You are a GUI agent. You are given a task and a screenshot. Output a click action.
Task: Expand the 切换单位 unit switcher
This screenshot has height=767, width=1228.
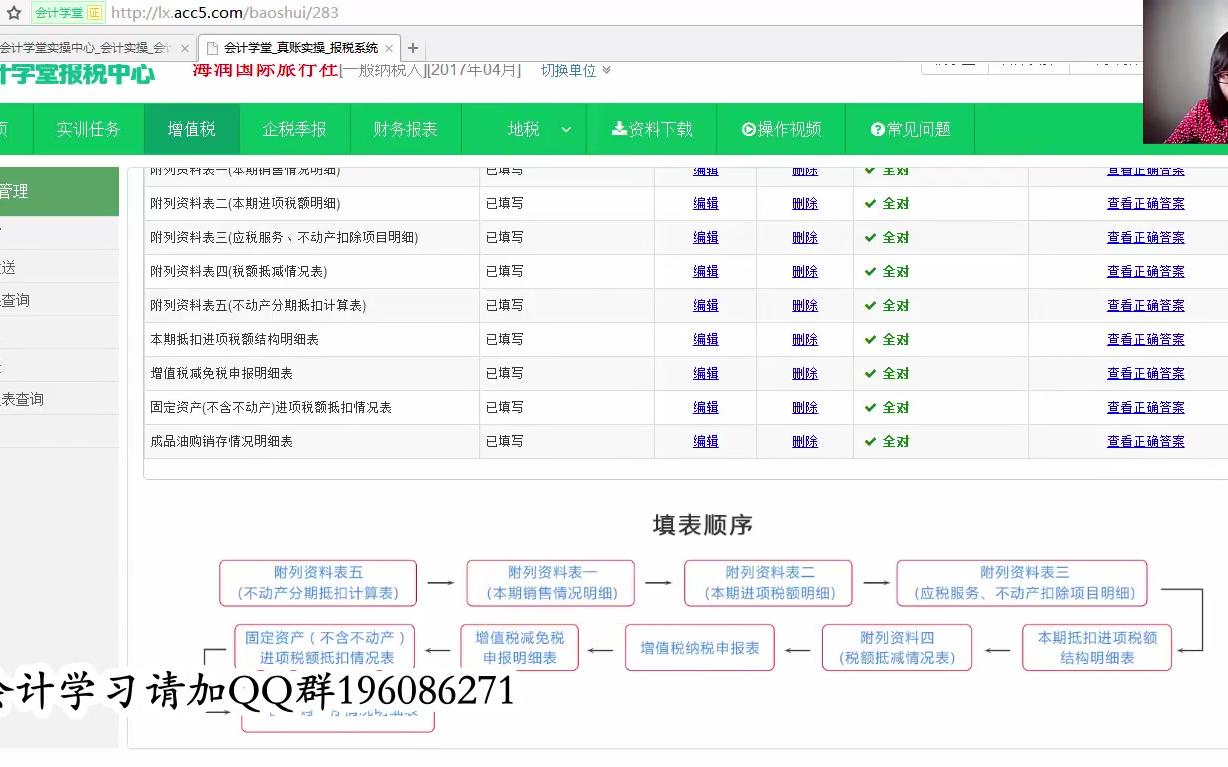tap(570, 70)
